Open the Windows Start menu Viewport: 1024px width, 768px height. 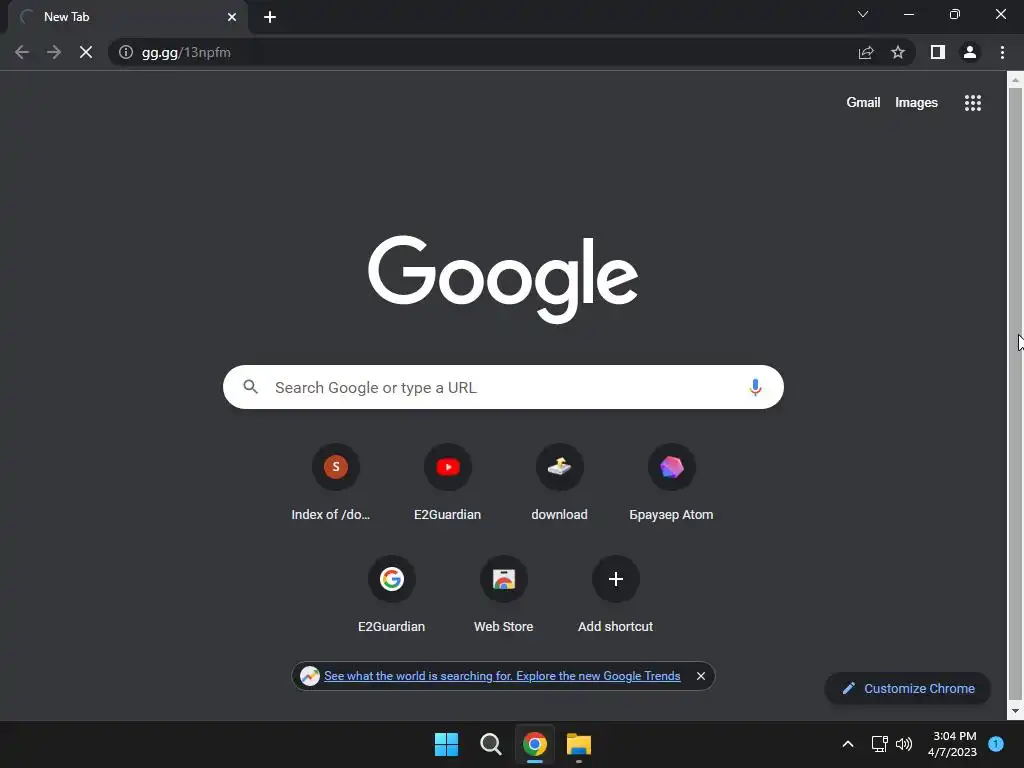coord(447,744)
